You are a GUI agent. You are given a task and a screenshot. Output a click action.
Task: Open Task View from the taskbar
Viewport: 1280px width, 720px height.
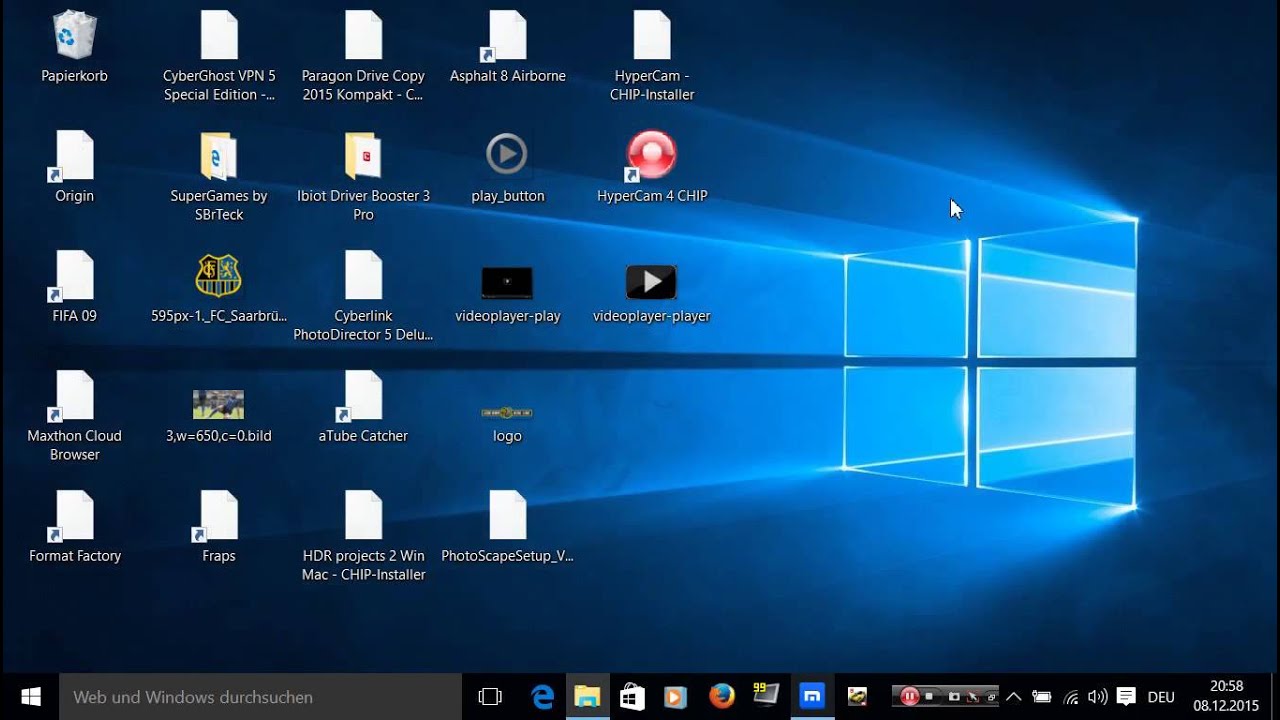point(489,697)
